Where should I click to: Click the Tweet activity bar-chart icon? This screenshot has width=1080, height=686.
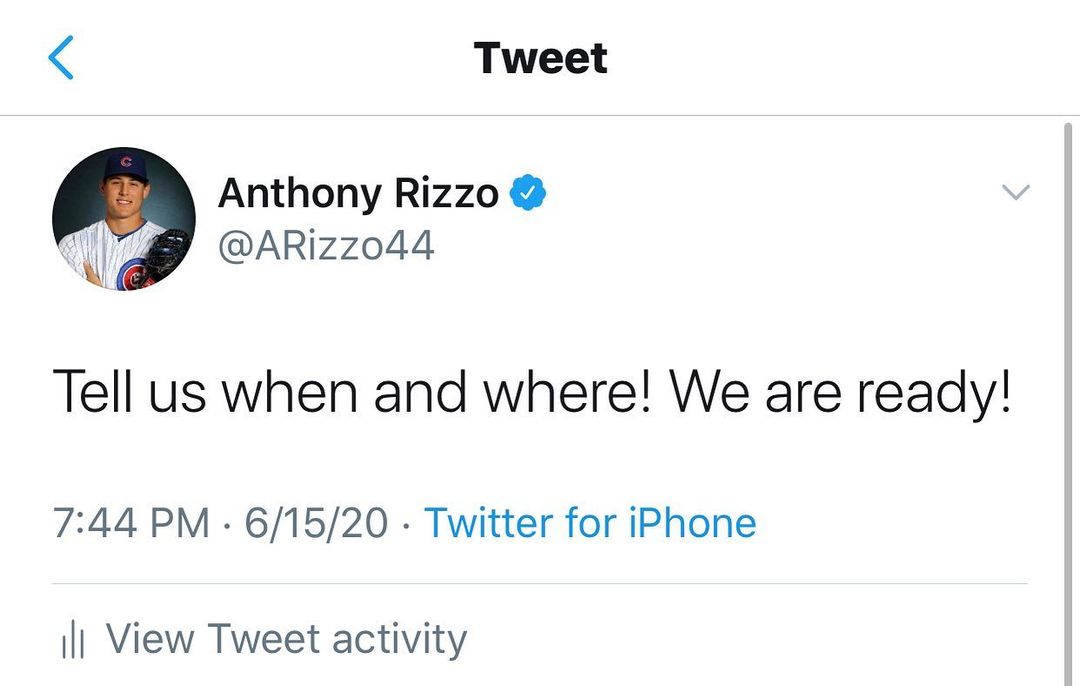click(x=73, y=641)
